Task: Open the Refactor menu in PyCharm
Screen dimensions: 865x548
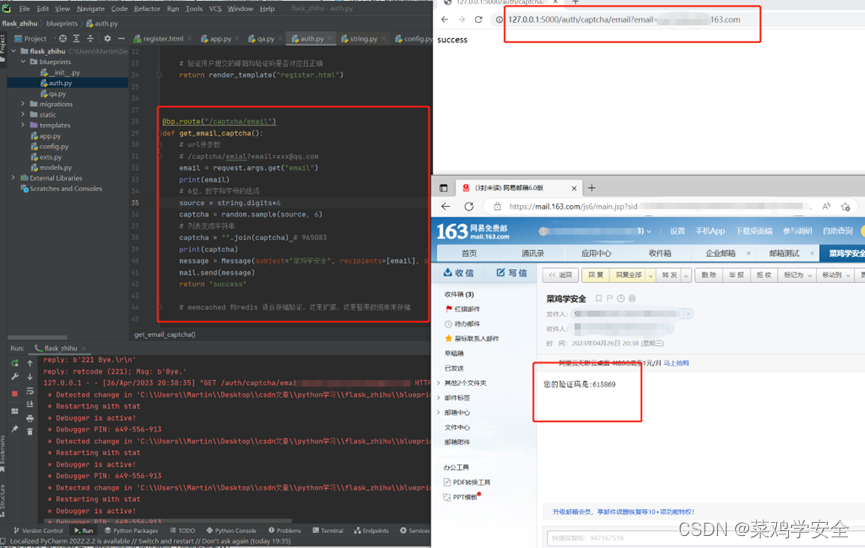Action: 147,9
